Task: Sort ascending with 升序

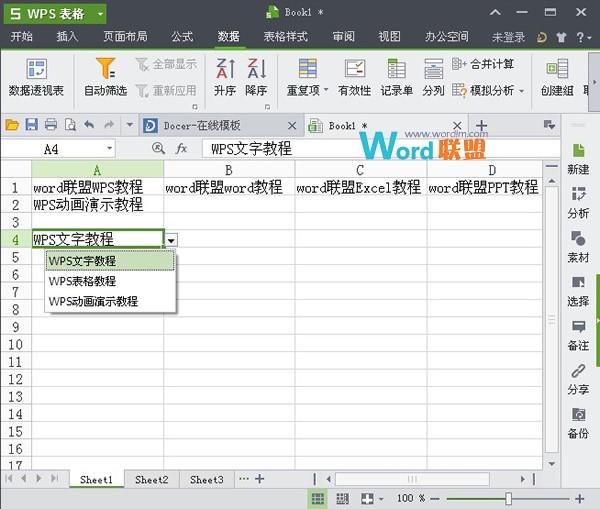Action: [225, 78]
